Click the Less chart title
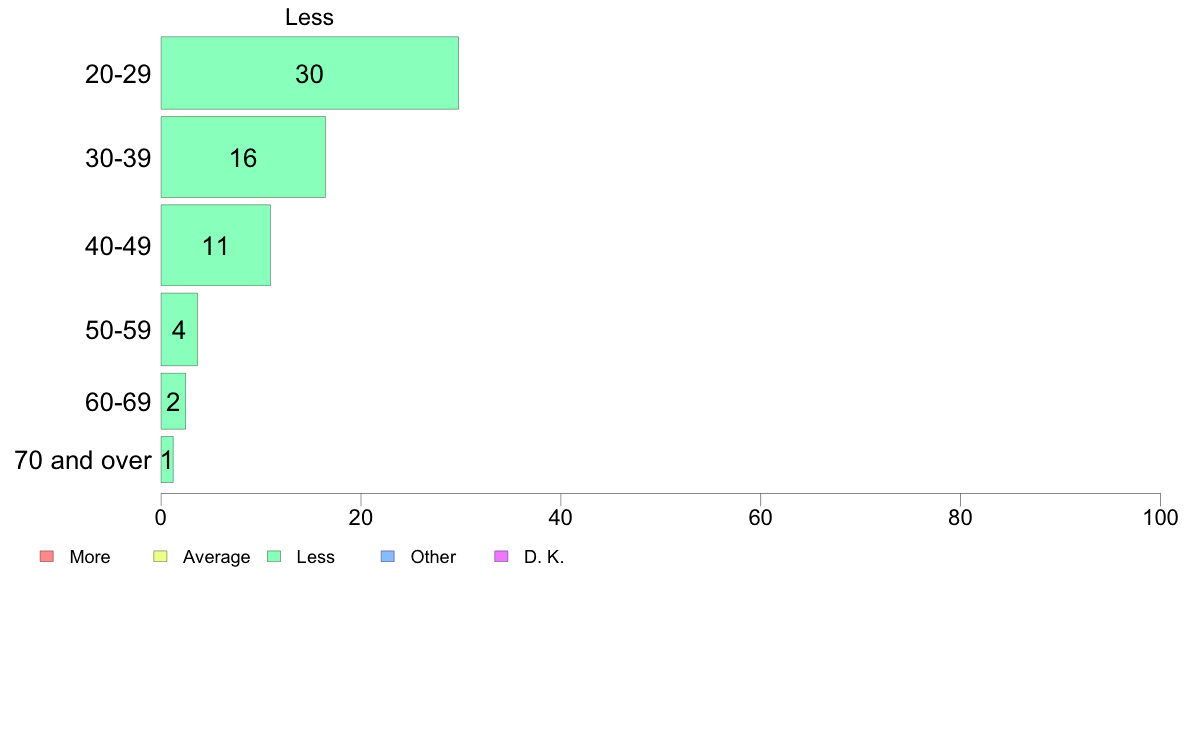 tap(309, 17)
